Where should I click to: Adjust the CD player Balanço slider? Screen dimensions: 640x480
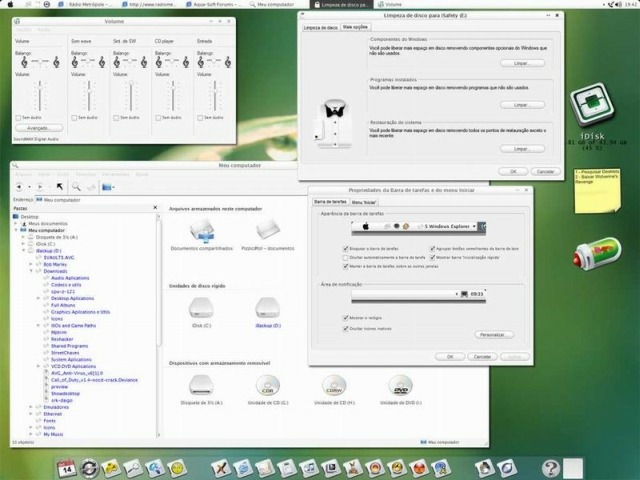172,61
